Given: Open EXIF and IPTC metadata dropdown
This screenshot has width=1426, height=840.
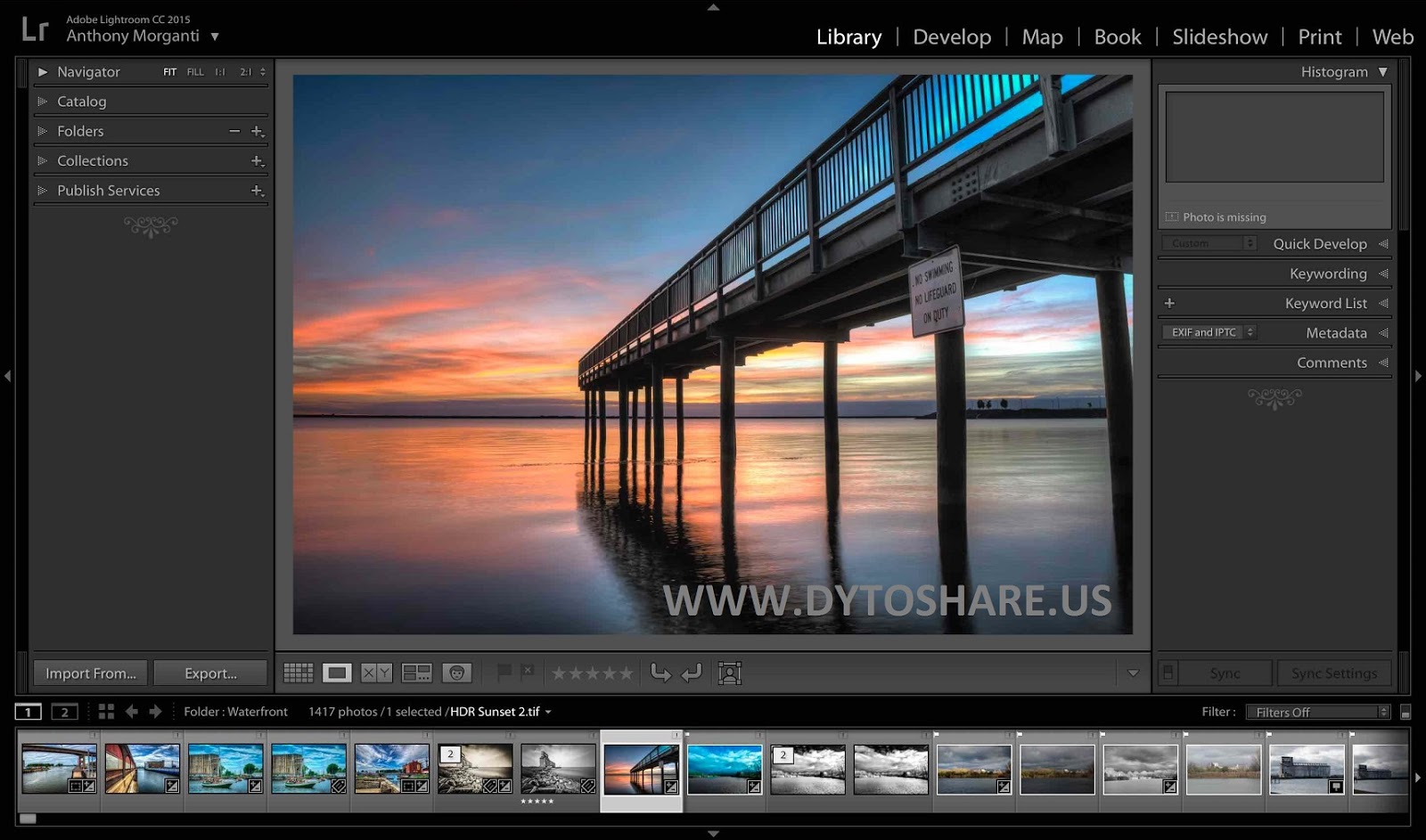Looking at the screenshot, I should point(1209,332).
